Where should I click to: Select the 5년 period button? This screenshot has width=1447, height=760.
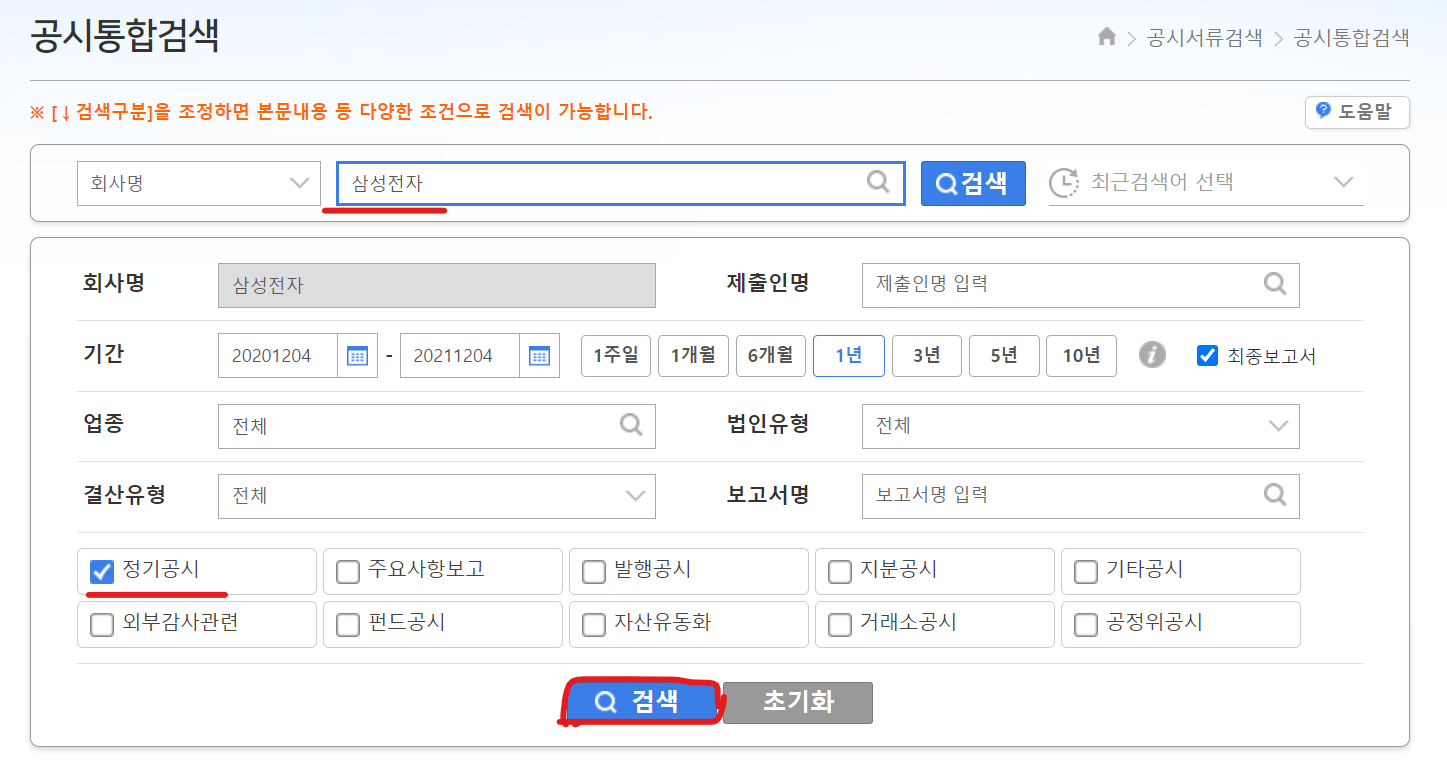(x=1004, y=355)
